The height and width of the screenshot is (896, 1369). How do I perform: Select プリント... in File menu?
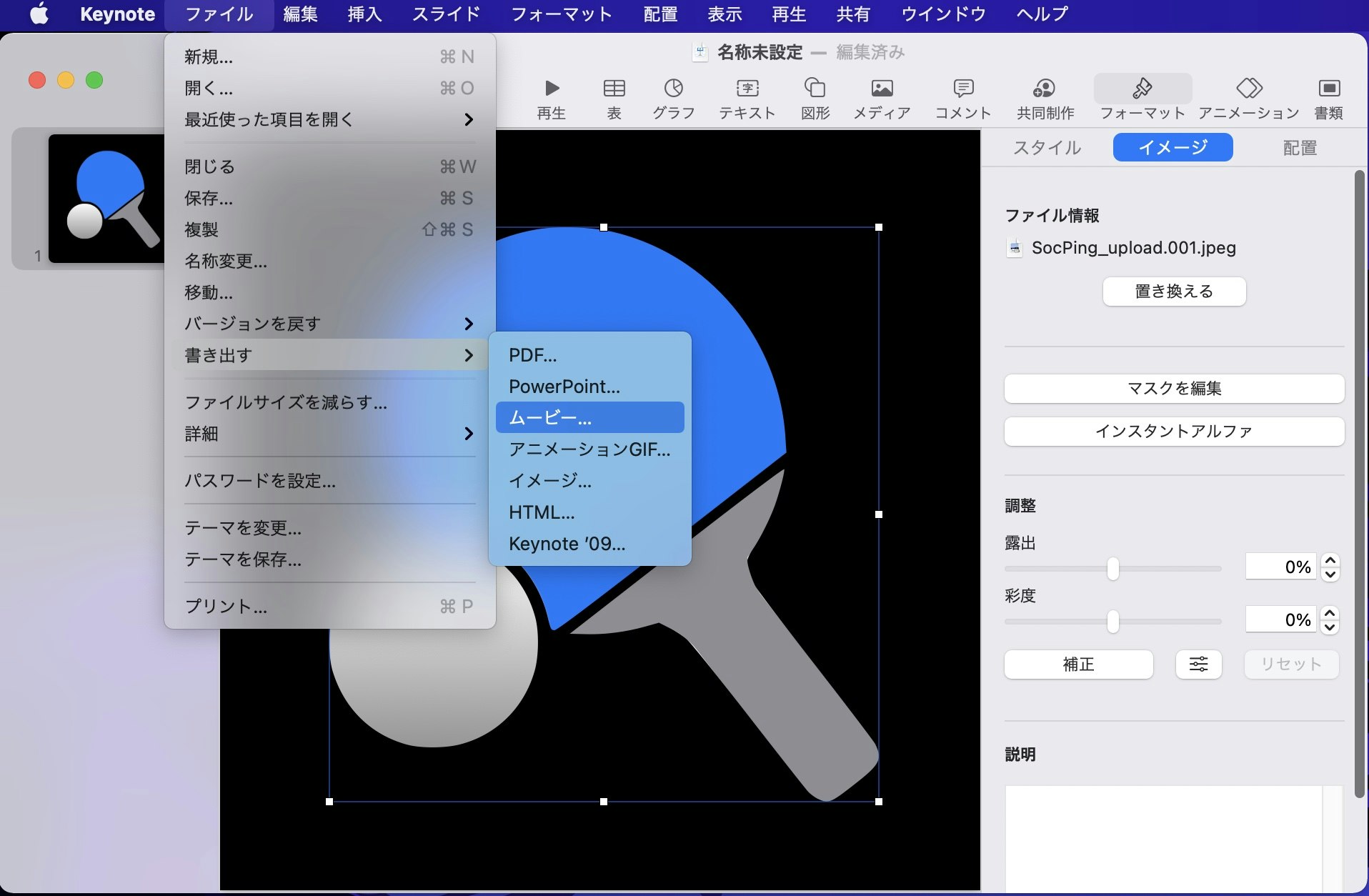pos(329,607)
